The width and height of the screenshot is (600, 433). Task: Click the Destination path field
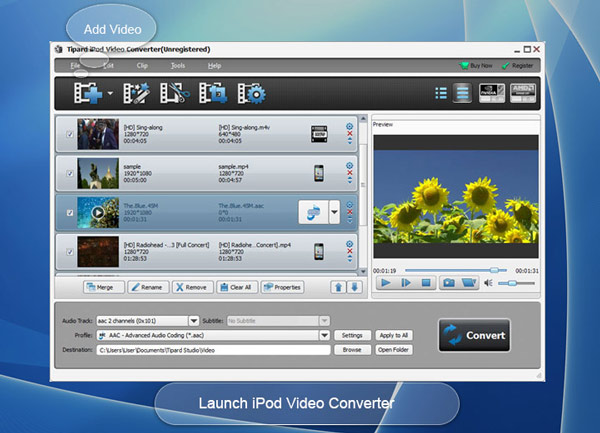pyautogui.click(x=214, y=350)
